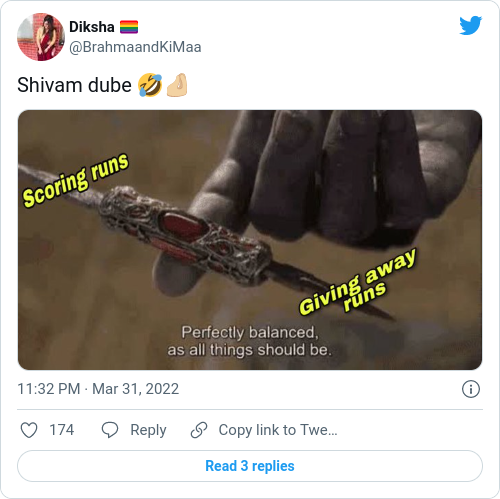Open the Perfectly balanced caption on meme
Viewport: 500px width, 499px height.
coord(250,341)
